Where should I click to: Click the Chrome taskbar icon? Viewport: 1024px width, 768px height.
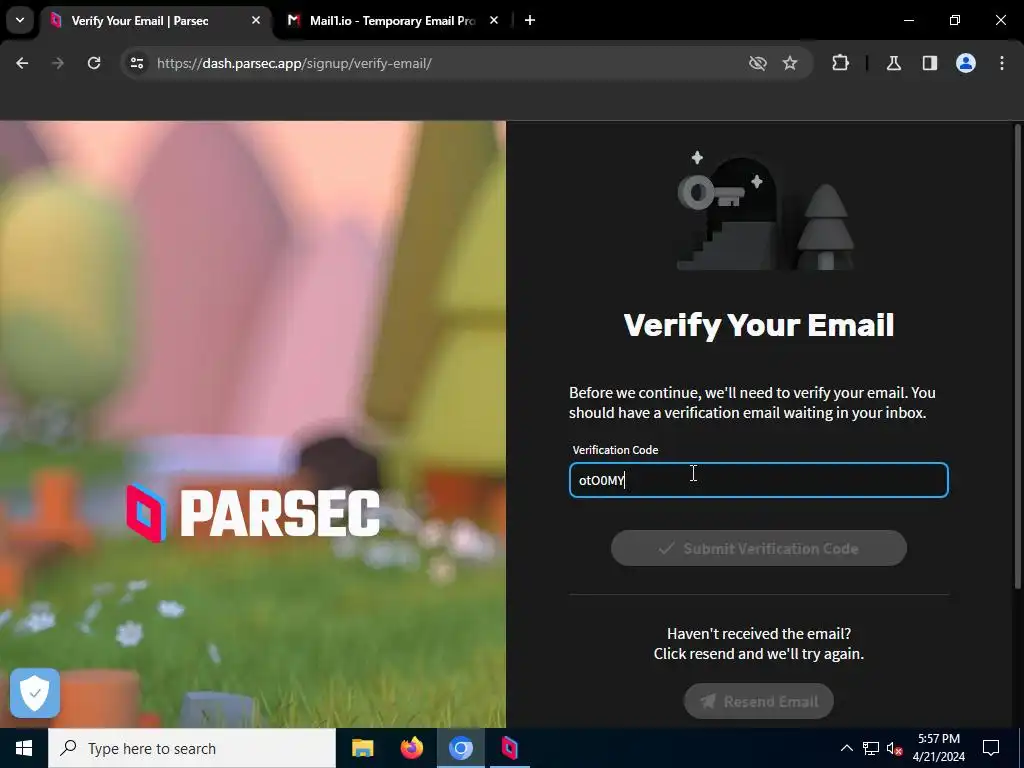click(460, 748)
